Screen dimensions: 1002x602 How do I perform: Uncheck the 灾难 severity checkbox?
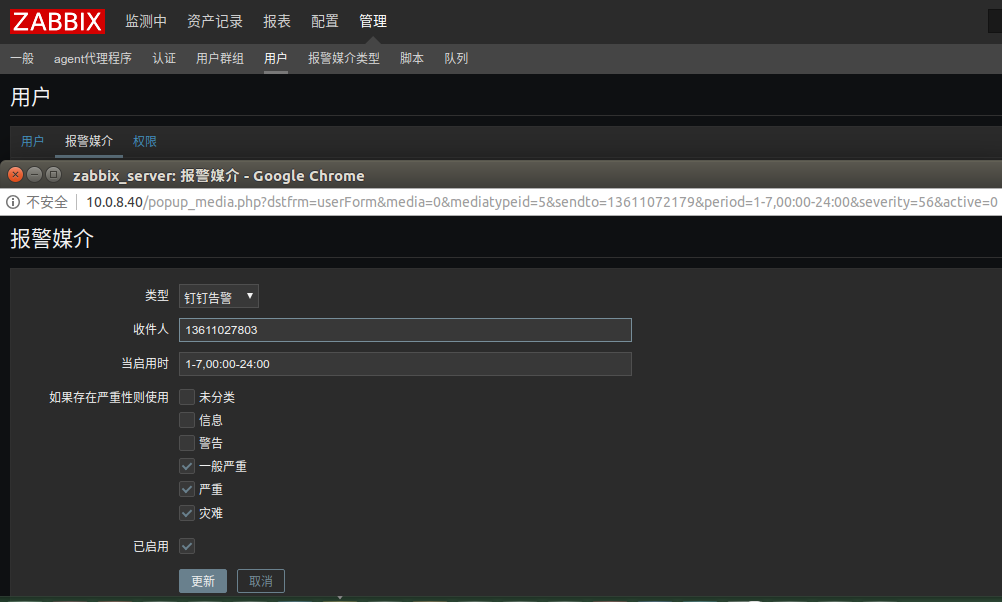click(x=187, y=513)
